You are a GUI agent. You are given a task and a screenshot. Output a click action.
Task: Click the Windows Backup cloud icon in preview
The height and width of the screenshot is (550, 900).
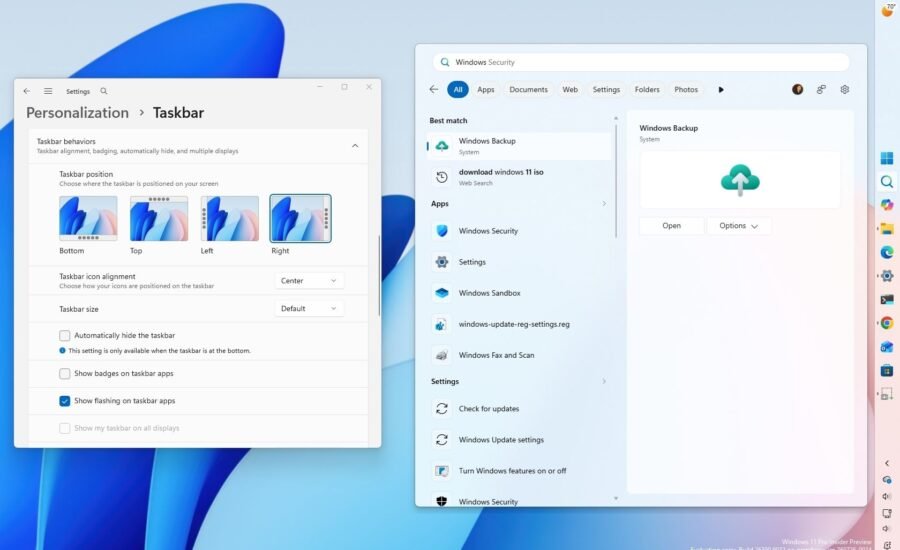tap(740, 180)
